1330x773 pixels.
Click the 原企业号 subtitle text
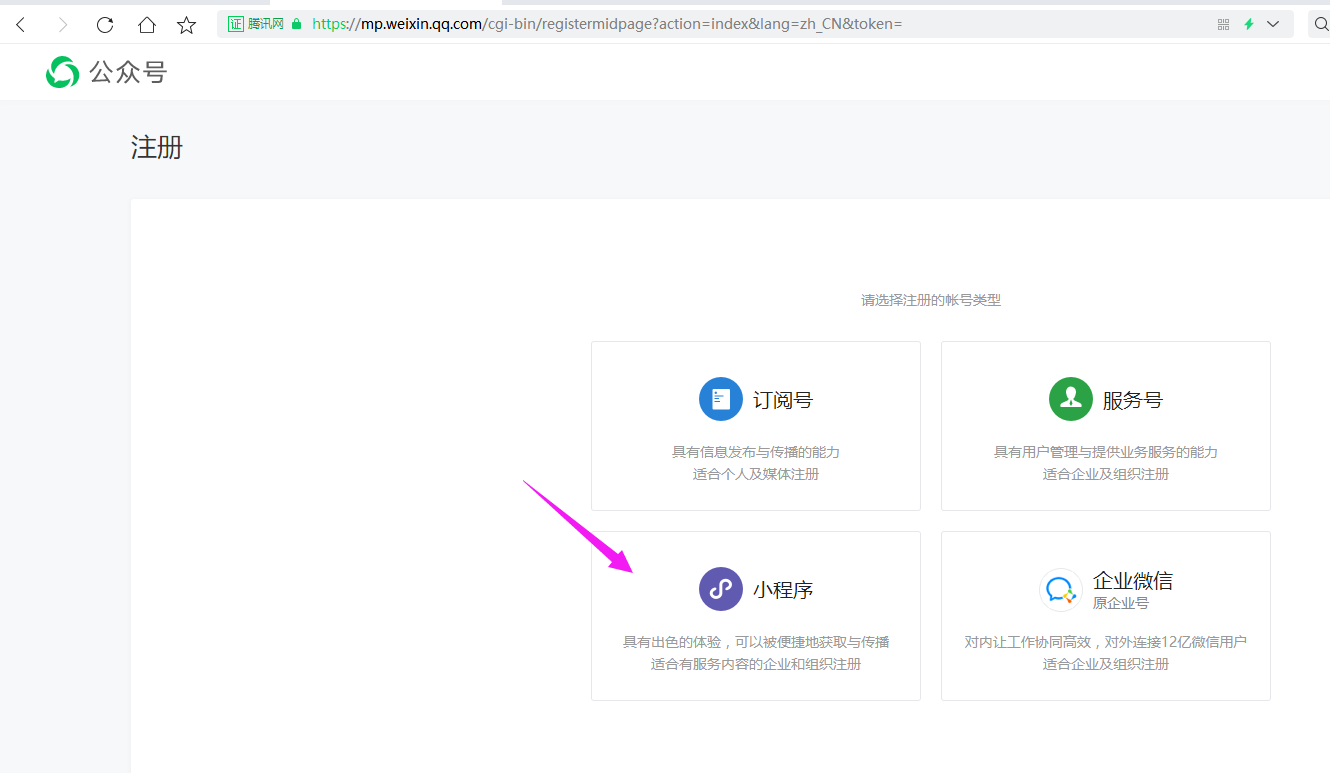pyautogui.click(x=1121, y=603)
